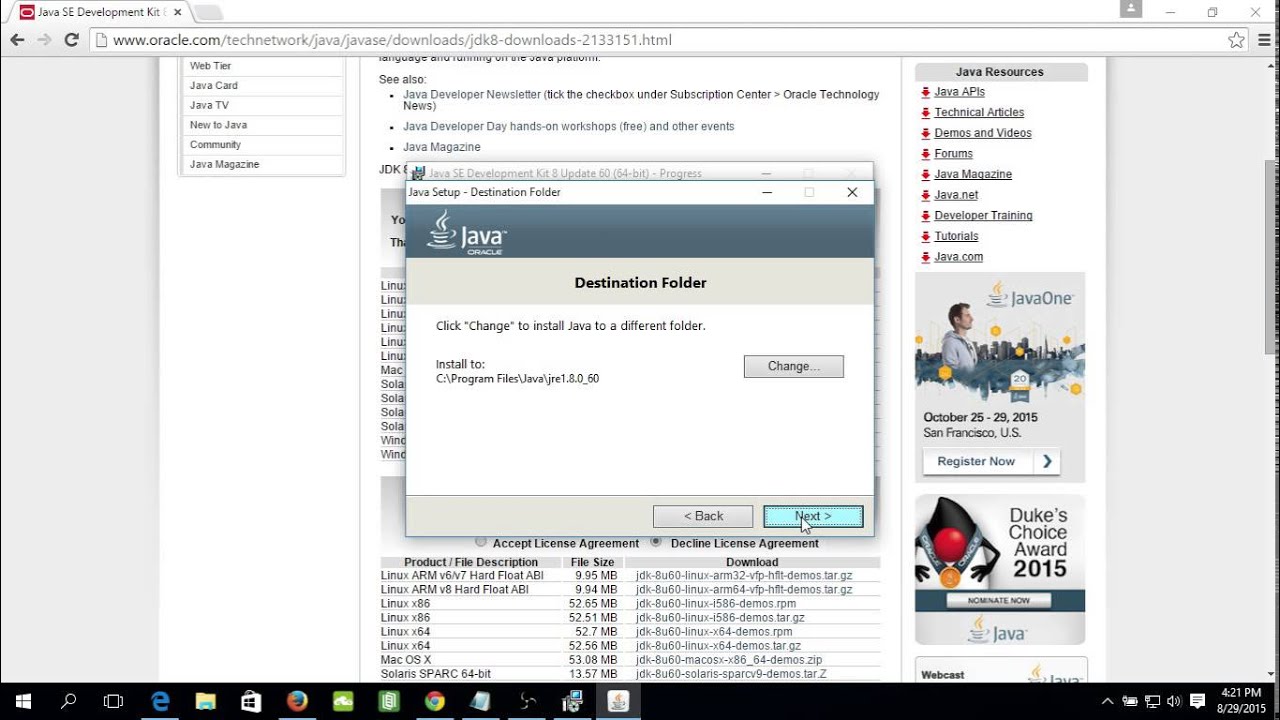The image size is (1280, 720).
Task: Open Java Magazine in Java Resources
Action: click(x=973, y=174)
